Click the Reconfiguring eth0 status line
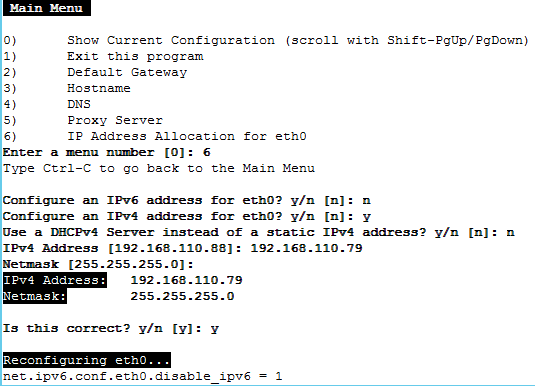The width and height of the screenshot is (535, 386). coord(87,360)
